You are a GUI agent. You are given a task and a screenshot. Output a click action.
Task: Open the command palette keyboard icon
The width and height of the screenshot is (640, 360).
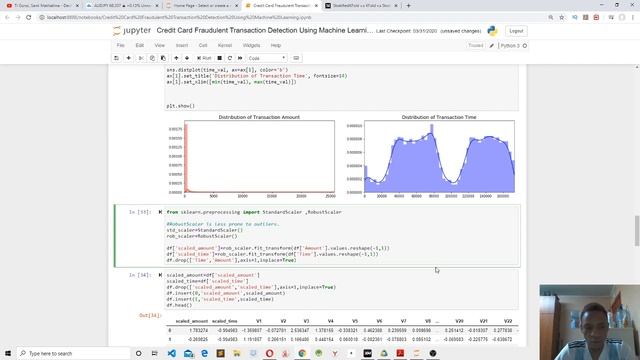coord(296,58)
